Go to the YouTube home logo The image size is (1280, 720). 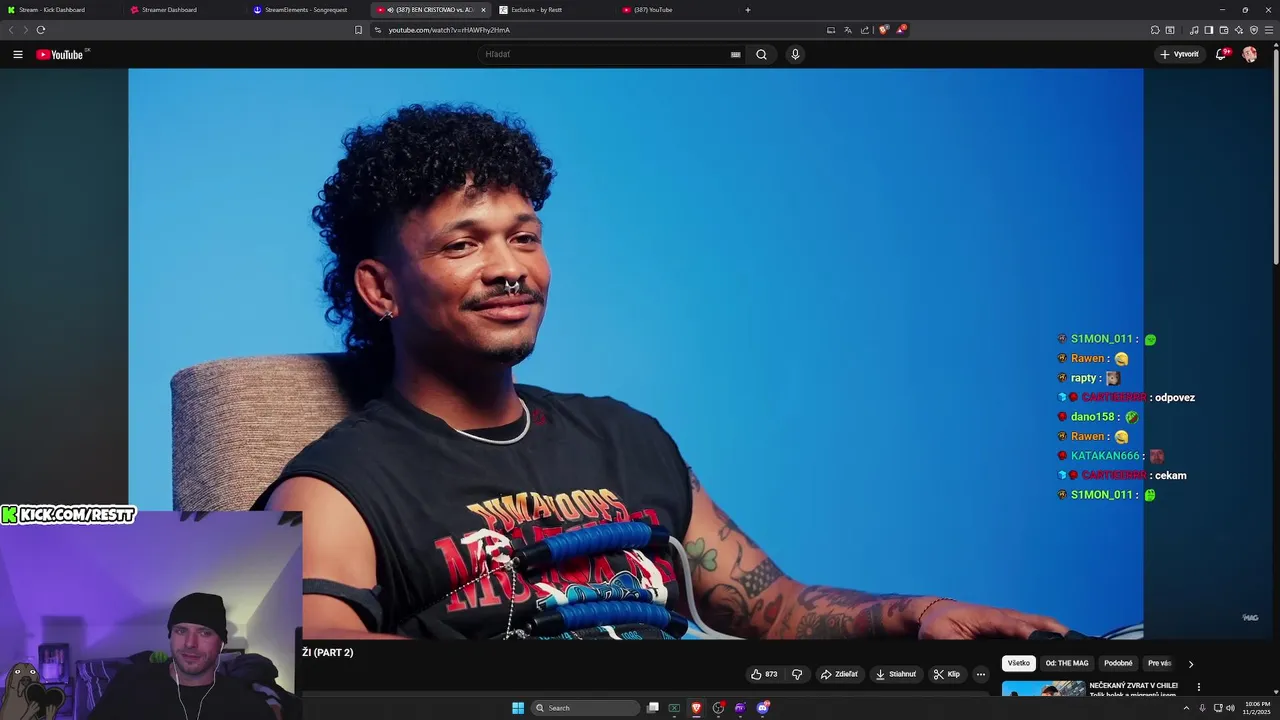62,54
